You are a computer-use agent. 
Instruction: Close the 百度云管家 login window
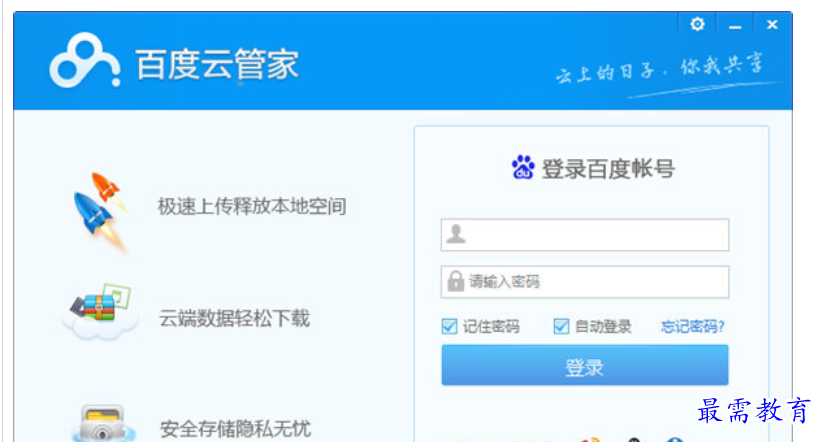(x=772, y=25)
